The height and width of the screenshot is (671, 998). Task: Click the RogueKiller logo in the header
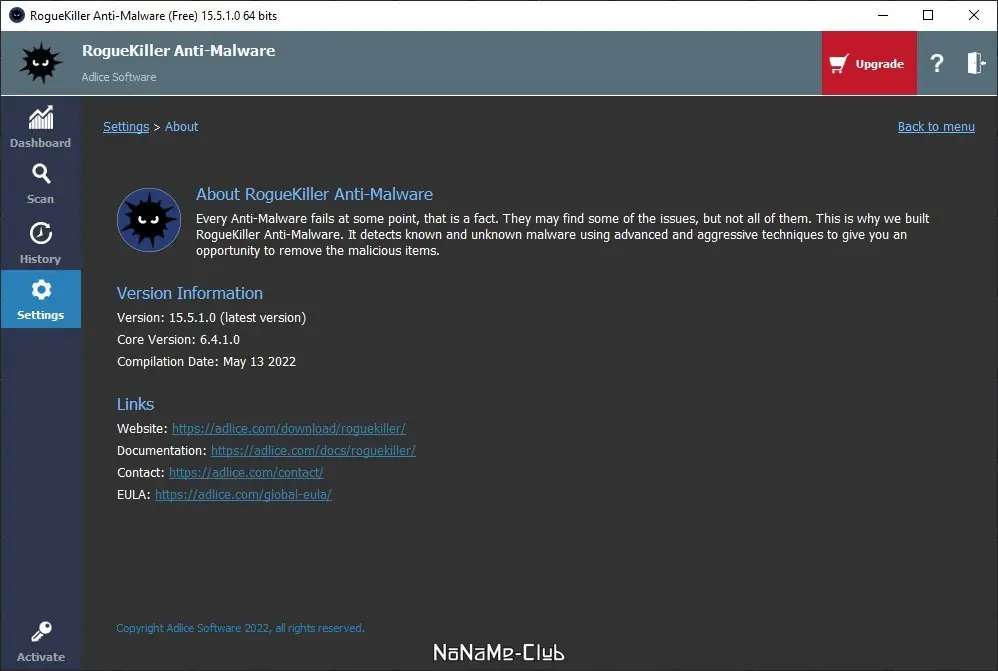pos(41,63)
